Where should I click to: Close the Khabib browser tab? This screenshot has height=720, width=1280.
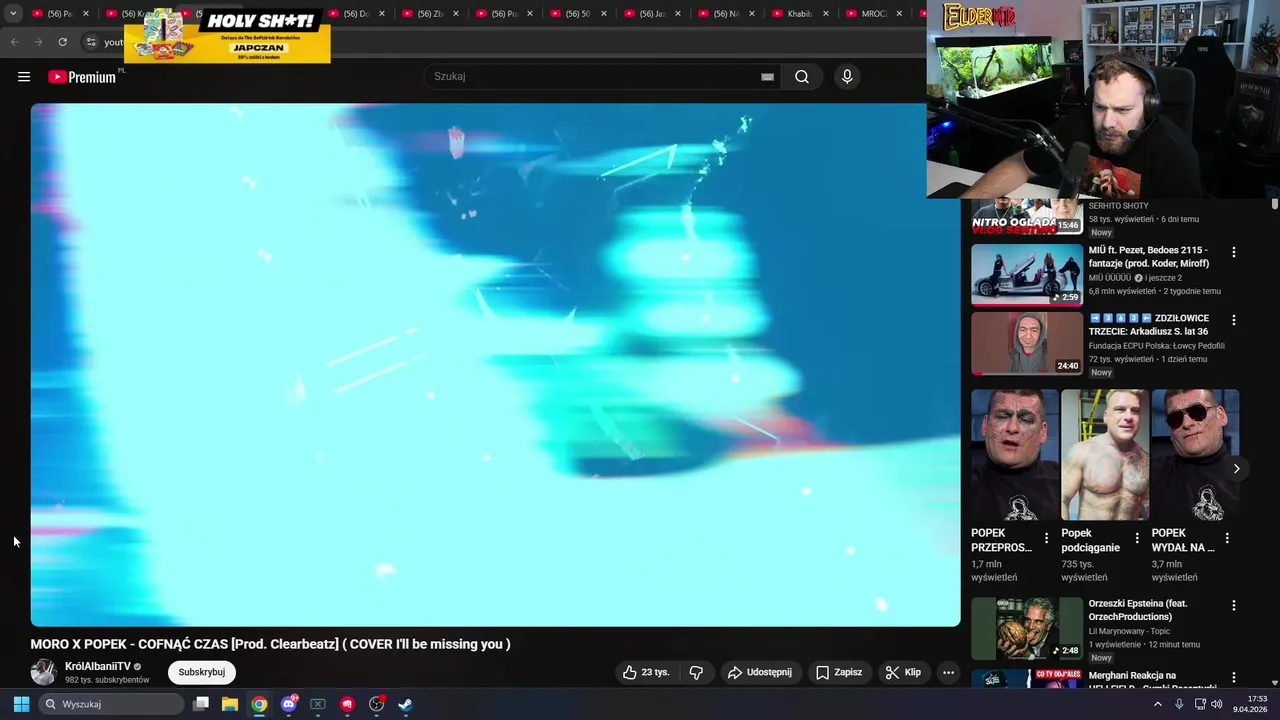tap(826, 14)
